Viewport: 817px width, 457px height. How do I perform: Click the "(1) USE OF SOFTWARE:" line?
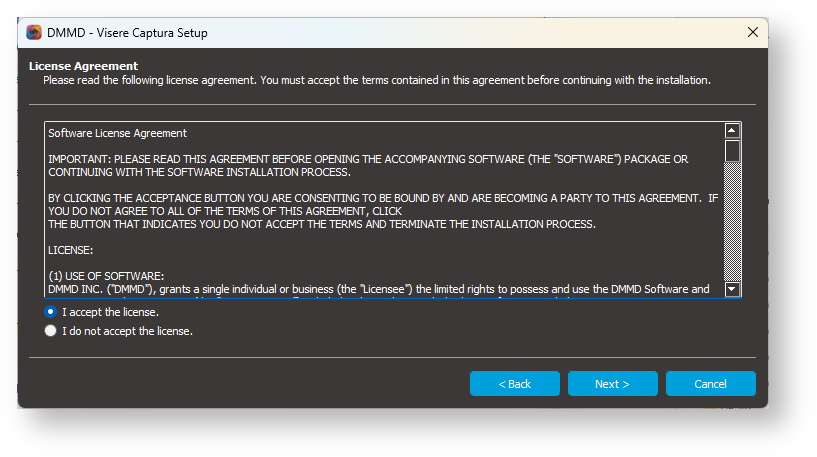pyautogui.click(x=105, y=276)
